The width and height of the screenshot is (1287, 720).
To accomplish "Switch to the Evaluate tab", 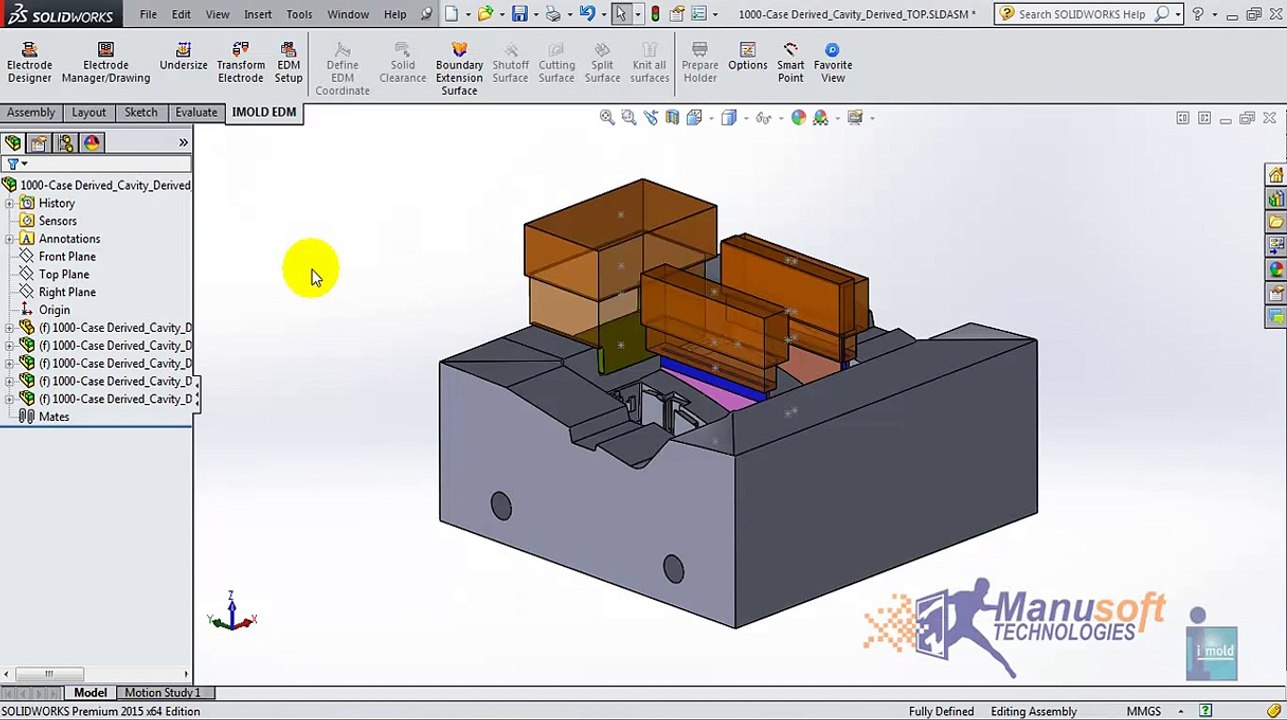I will click(x=196, y=112).
